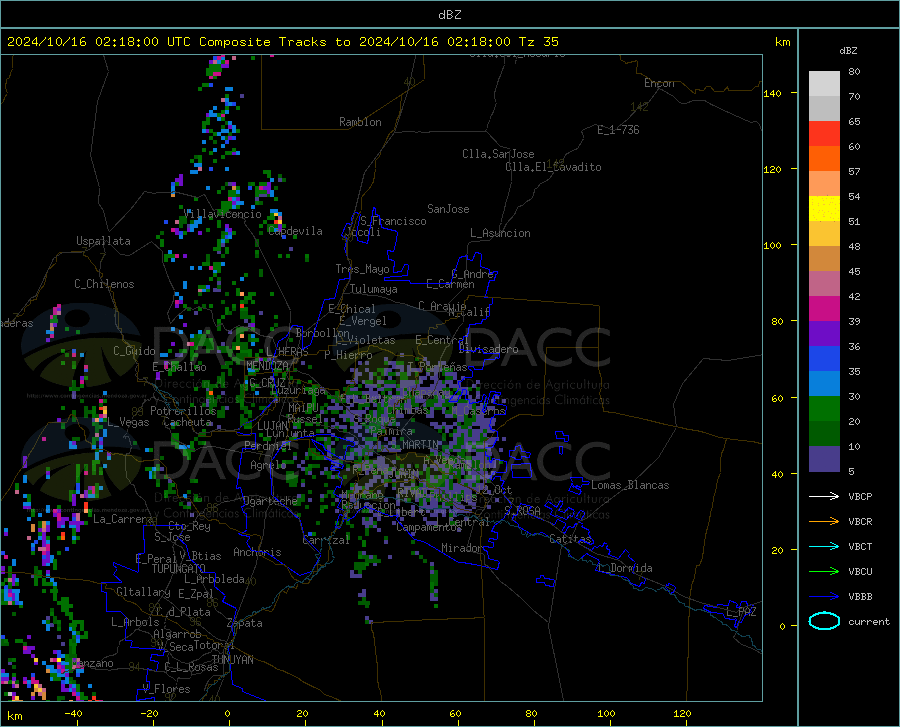Image resolution: width=900 pixels, height=727 pixels.
Task: Click the 140 km tick on the vertical axis
Action: click(x=772, y=93)
